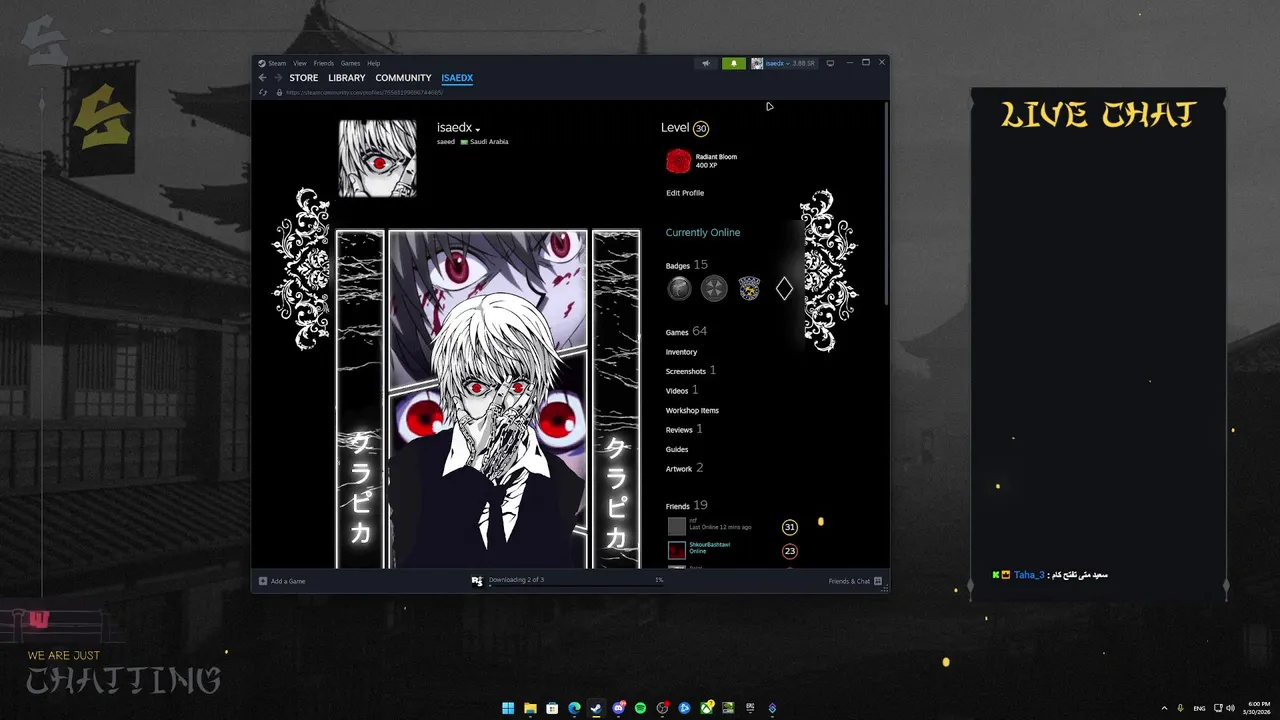
Task: Open the white diamond badge
Action: point(784,289)
